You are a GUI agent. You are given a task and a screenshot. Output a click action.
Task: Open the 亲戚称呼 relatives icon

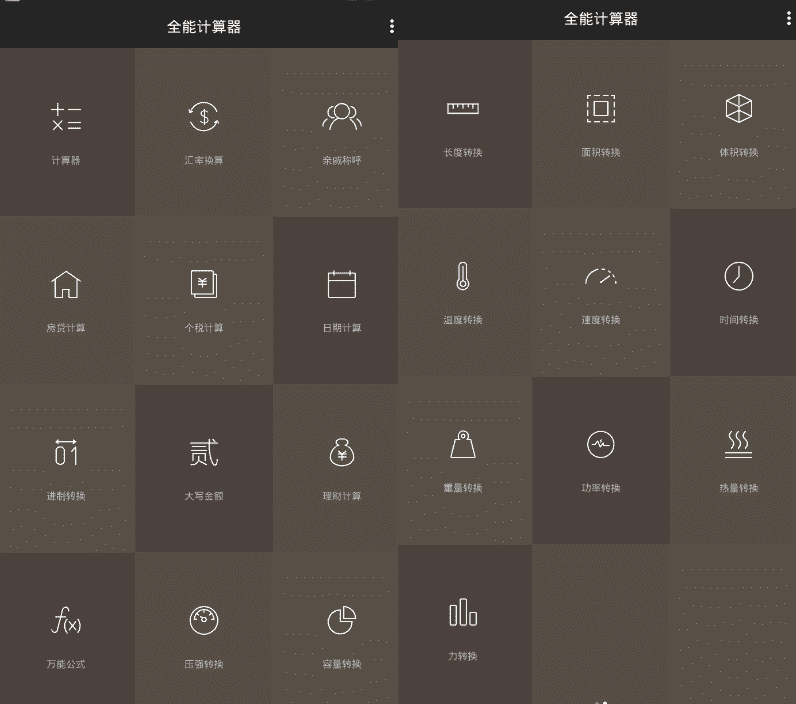point(342,116)
